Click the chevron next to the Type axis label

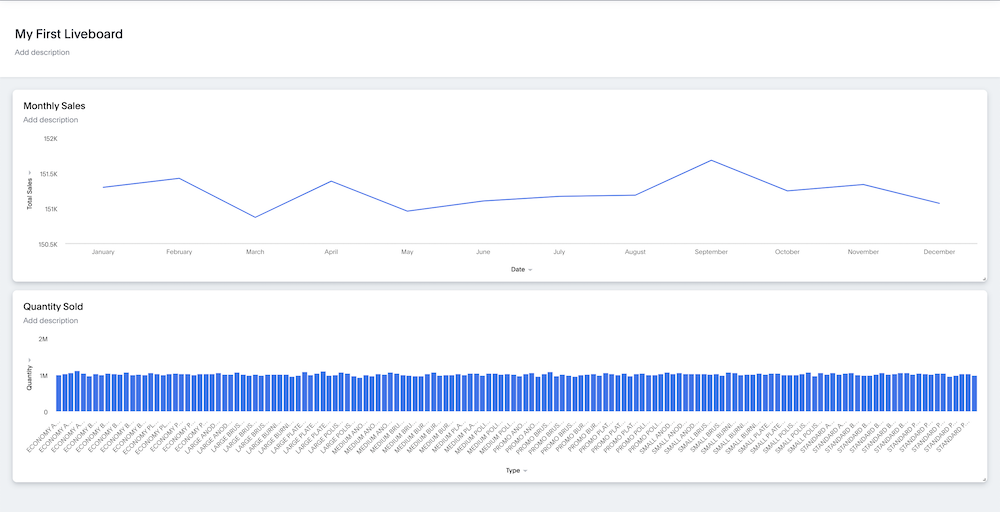[525, 470]
